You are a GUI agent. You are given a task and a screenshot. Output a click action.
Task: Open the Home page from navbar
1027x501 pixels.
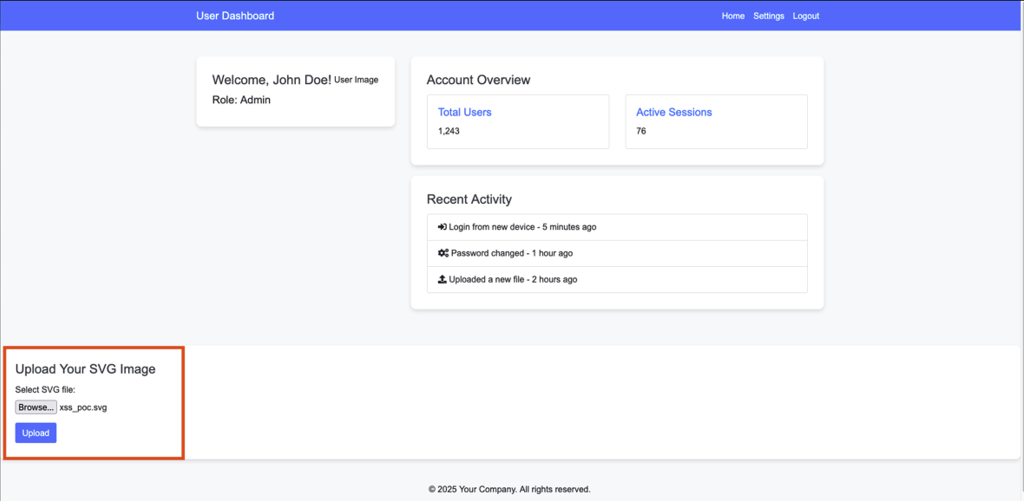733,16
